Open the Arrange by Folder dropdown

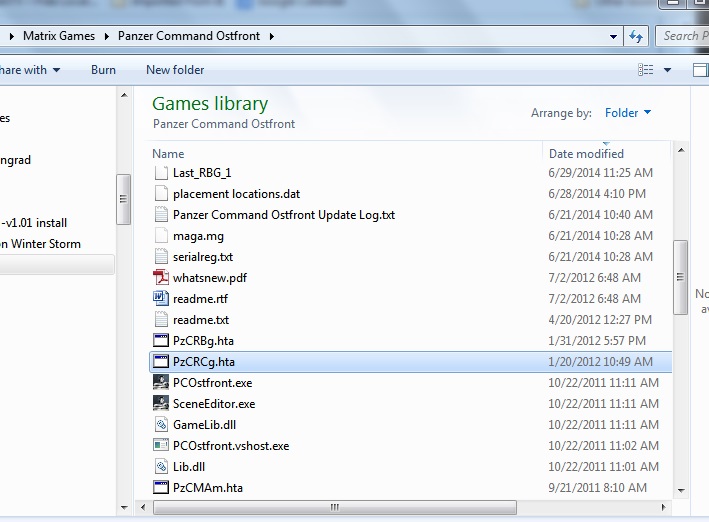coord(628,113)
